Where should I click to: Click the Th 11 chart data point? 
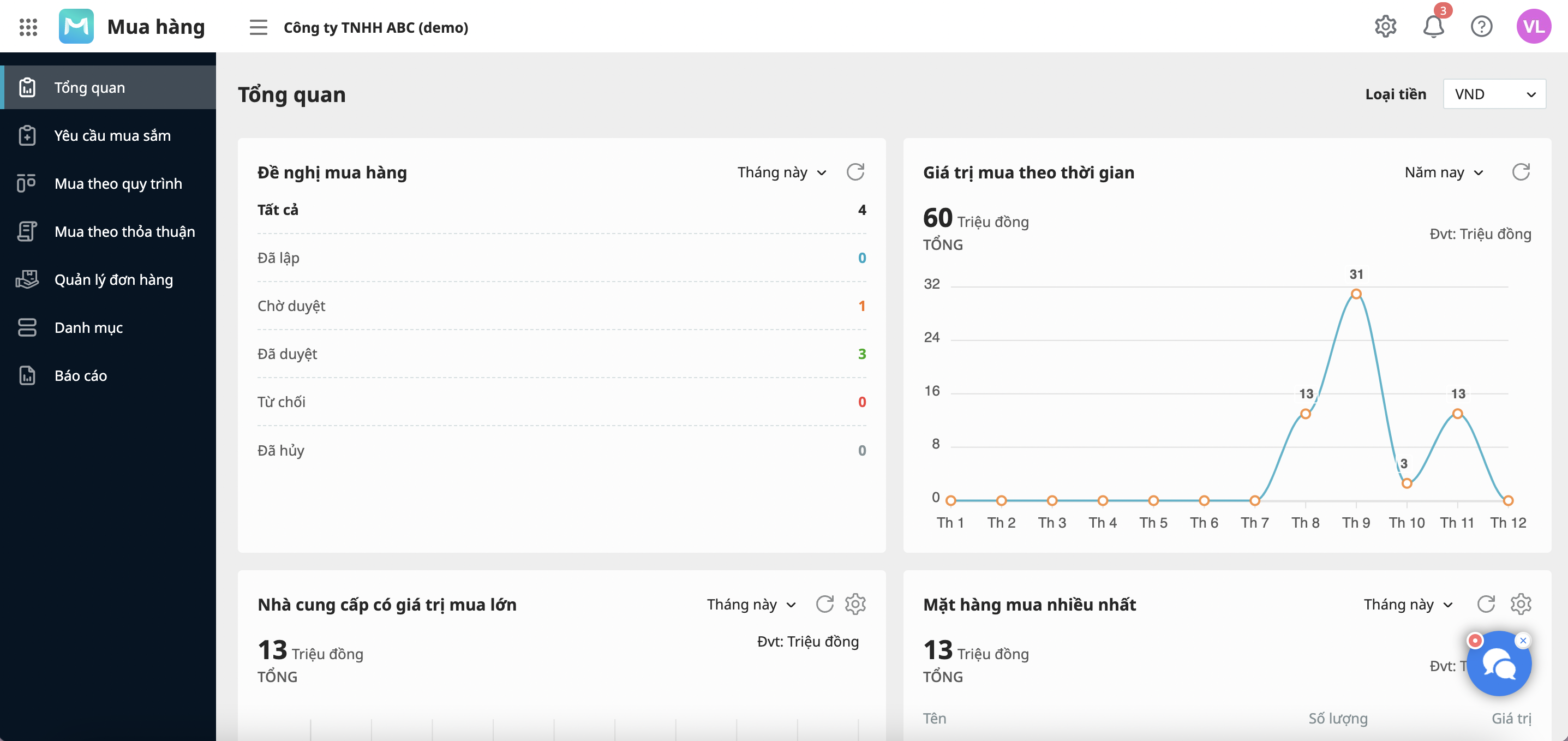1457,414
